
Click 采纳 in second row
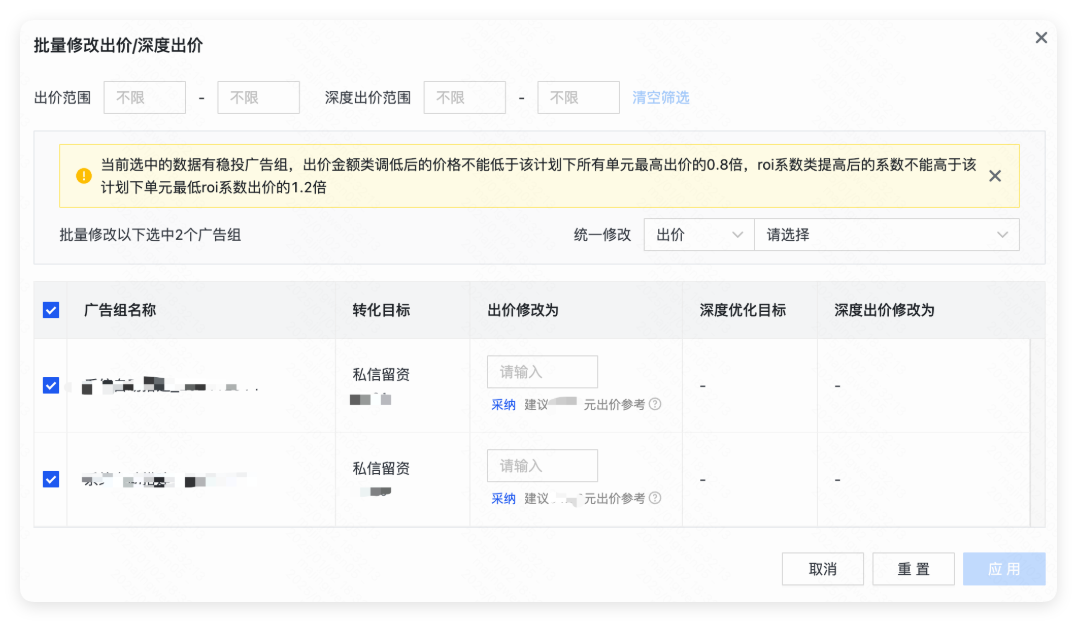pyautogui.click(x=503, y=499)
